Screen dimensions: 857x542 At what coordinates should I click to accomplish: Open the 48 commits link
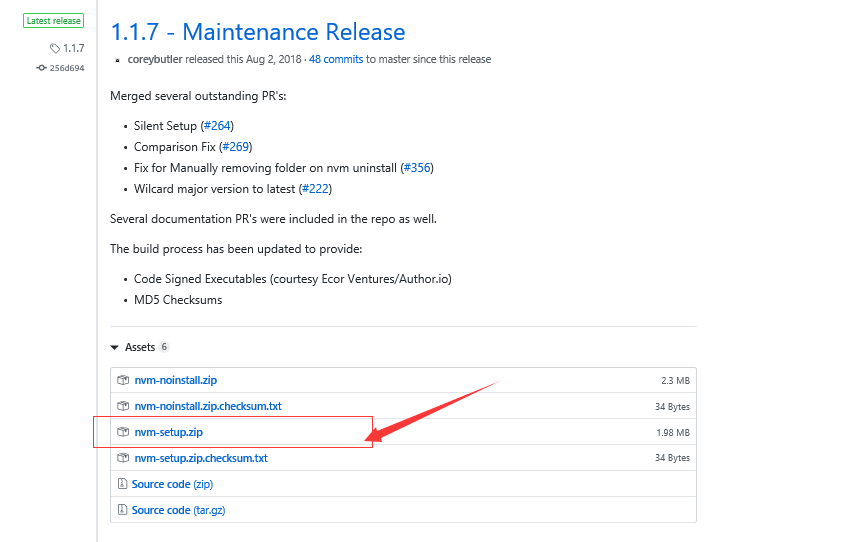coord(336,59)
